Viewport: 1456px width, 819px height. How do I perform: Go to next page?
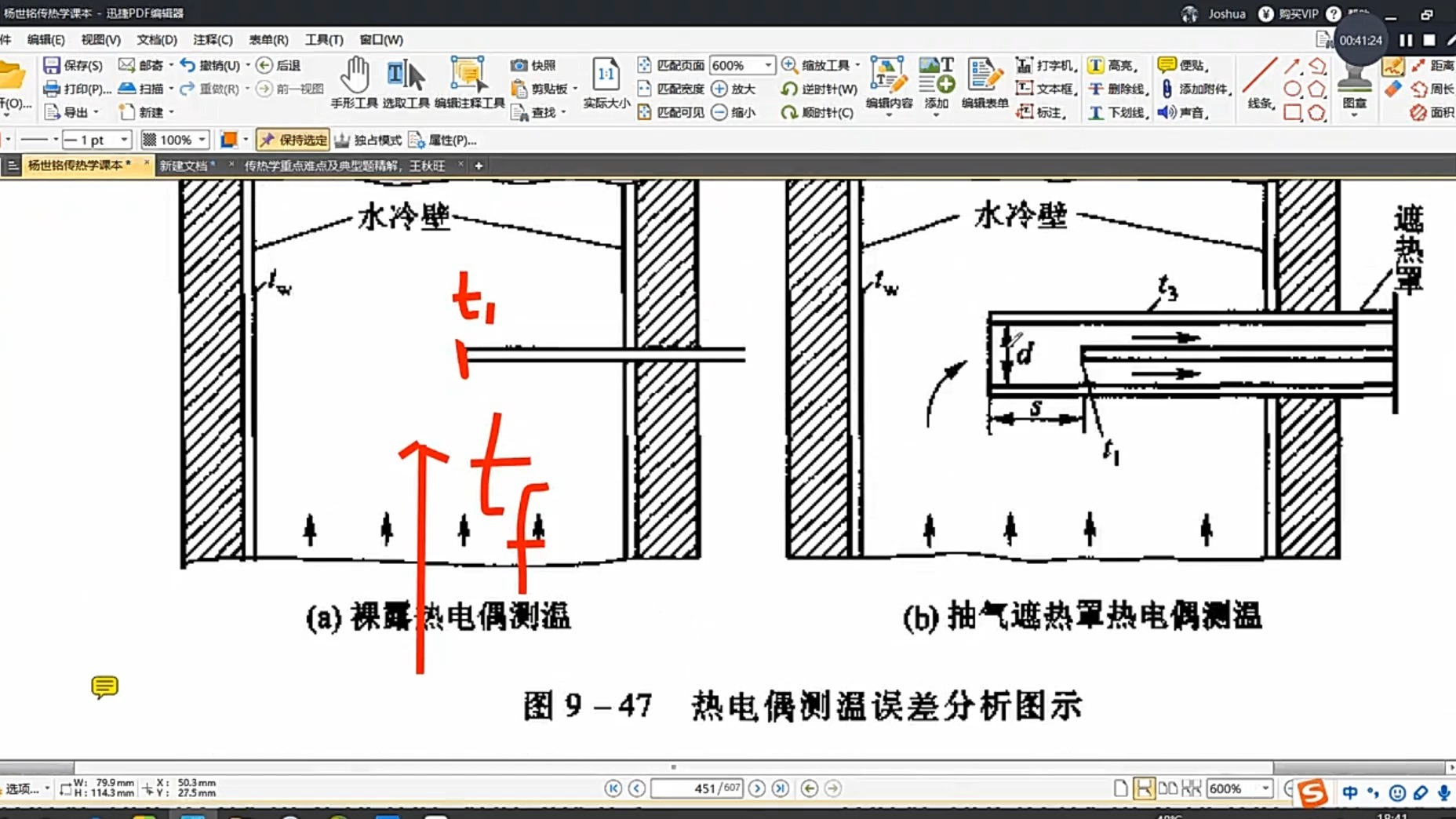[756, 788]
